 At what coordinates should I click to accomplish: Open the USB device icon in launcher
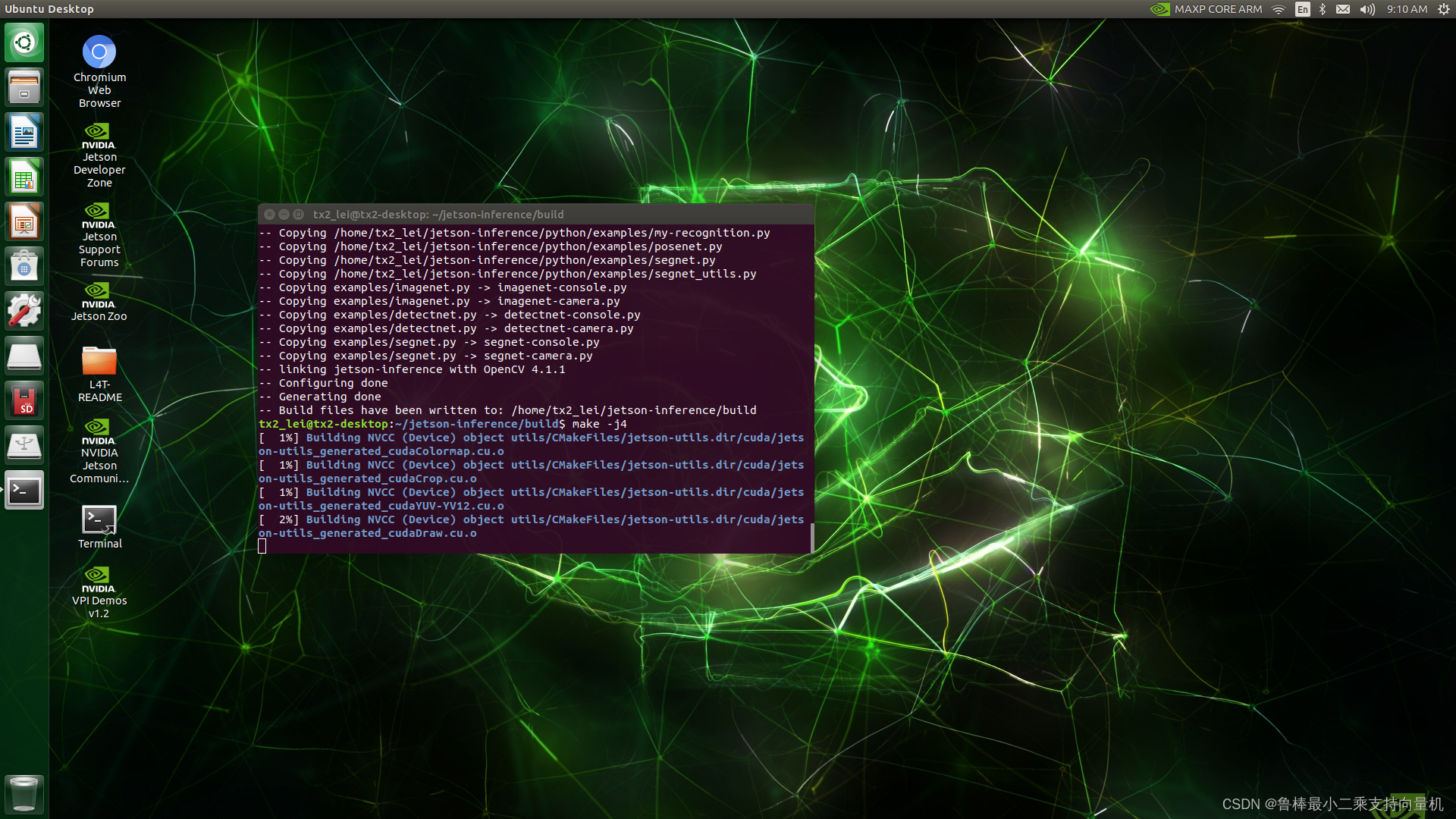tap(24, 445)
